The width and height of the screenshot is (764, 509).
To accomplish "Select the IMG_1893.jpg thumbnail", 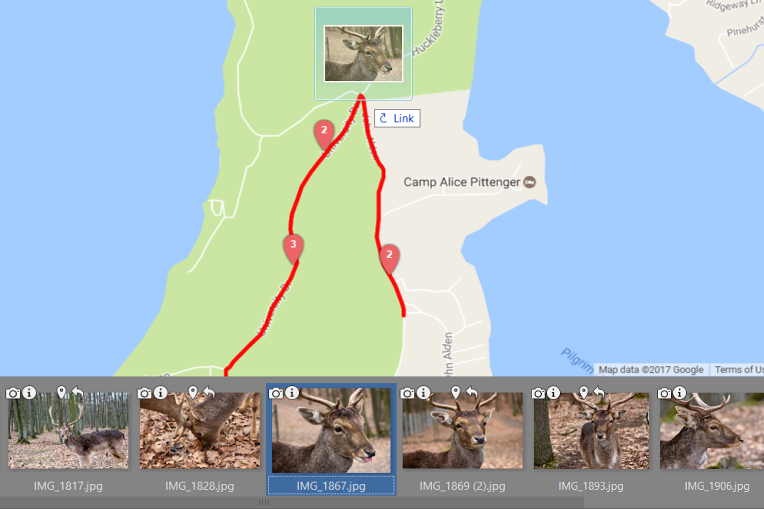I will pos(591,431).
